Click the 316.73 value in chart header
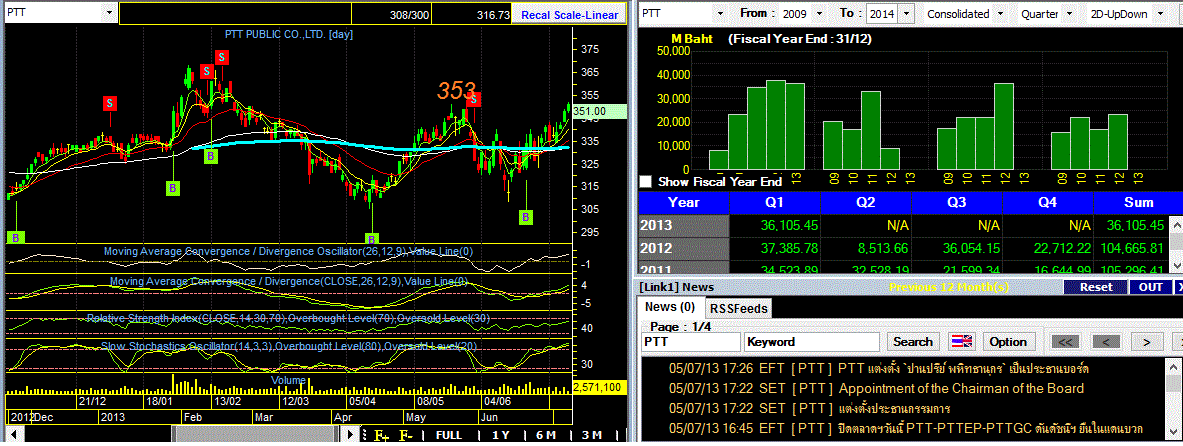The image size is (1183, 446). pos(493,14)
